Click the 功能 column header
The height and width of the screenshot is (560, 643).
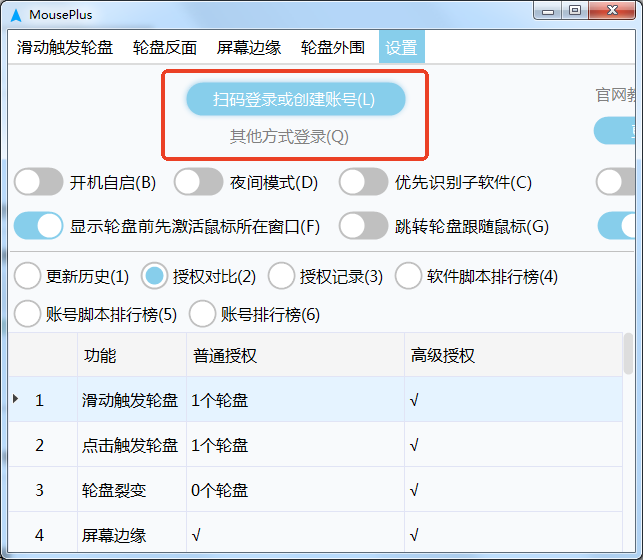pos(132,355)
